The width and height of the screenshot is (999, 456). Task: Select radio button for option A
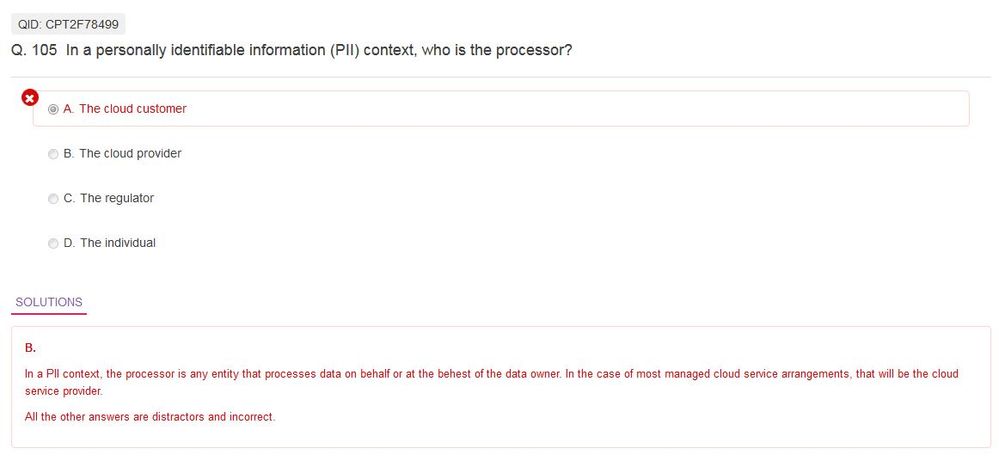click(53, 109)
